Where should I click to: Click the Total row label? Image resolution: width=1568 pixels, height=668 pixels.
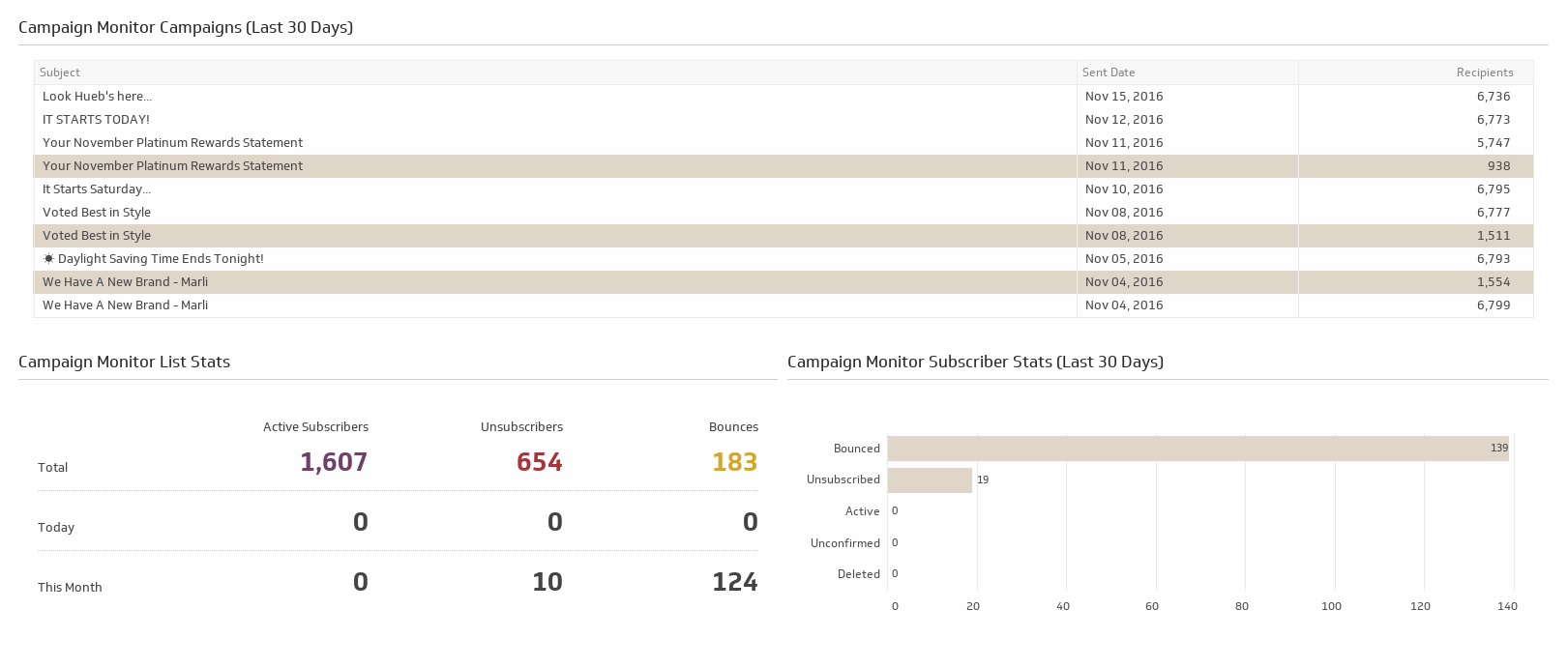(x=52, y=468)
